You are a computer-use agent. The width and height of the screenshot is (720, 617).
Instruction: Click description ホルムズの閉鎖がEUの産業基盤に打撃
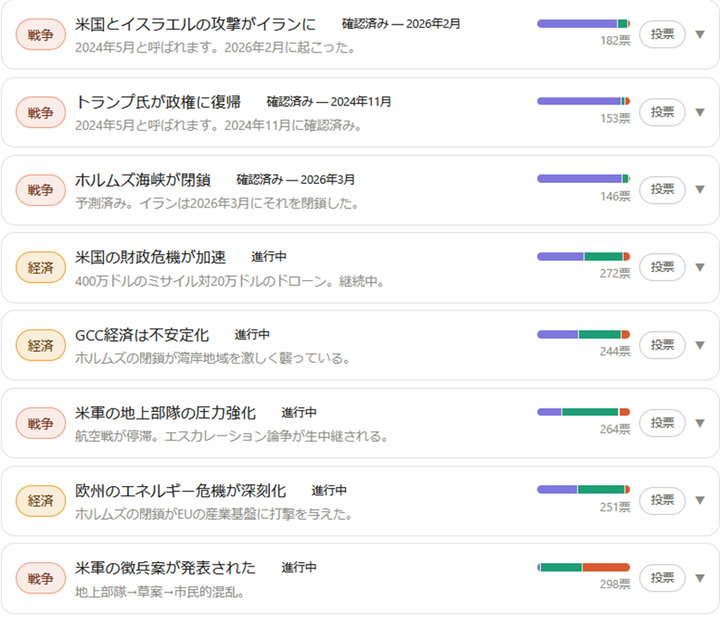pyautogui.click(x=214, y=514)
